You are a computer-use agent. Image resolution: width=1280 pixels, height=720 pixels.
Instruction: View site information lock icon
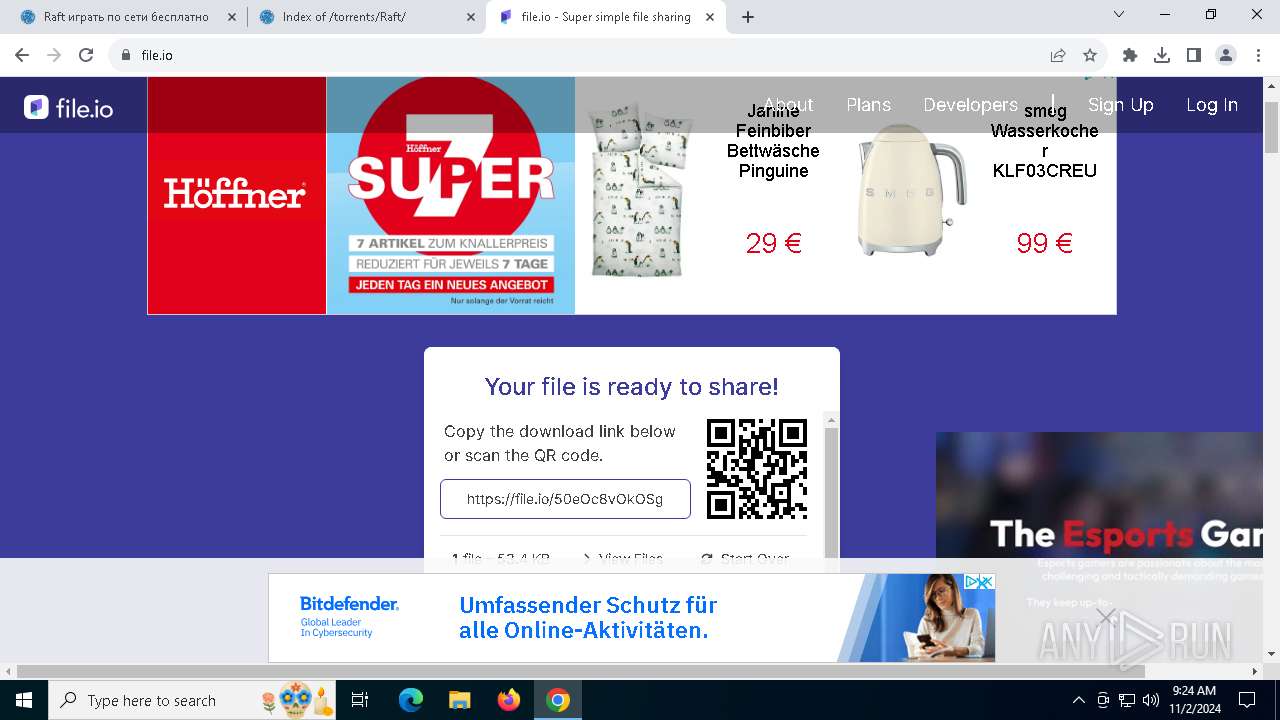[x=126, y=55]
